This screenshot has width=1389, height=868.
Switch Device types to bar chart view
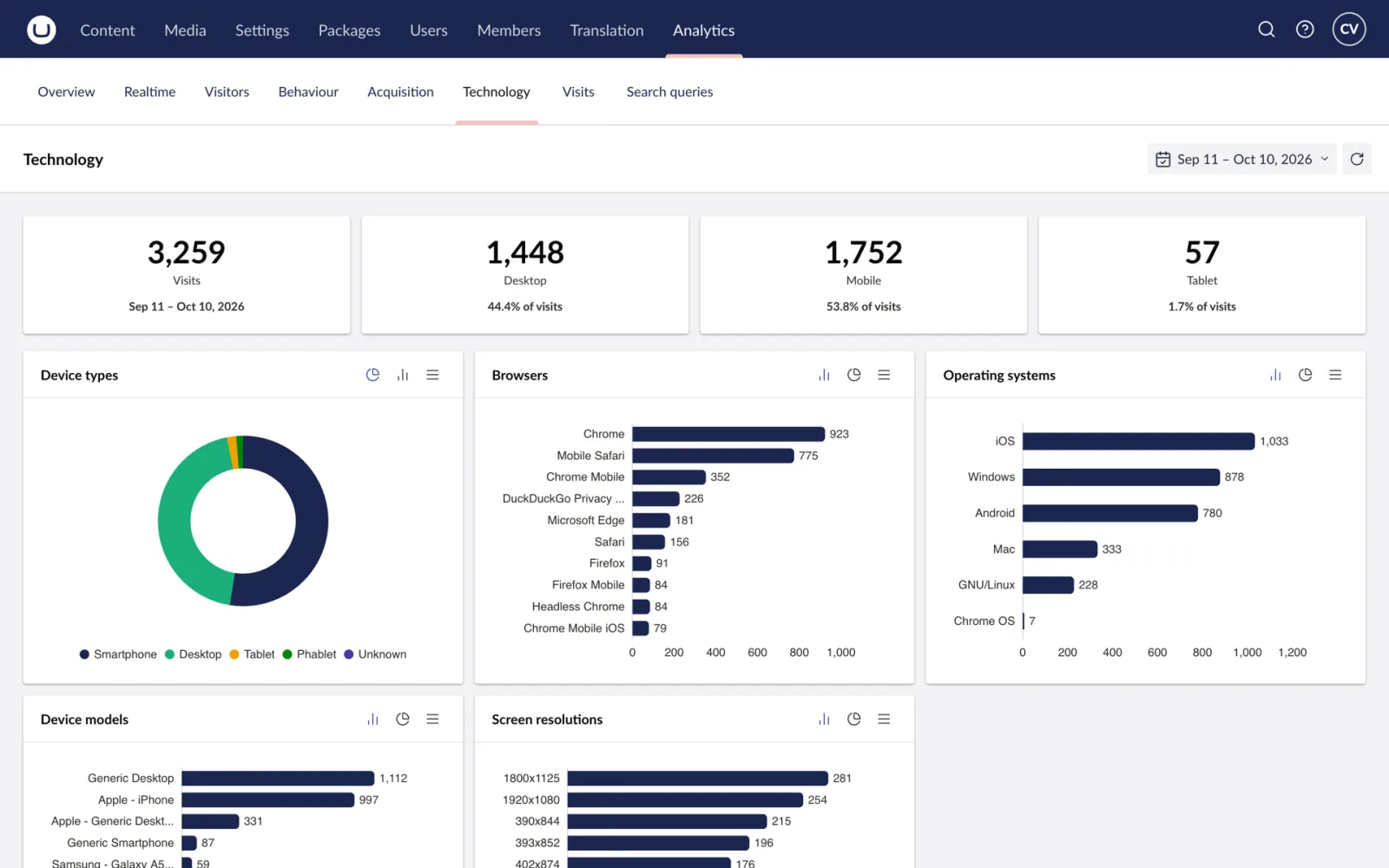click(403, 375)
